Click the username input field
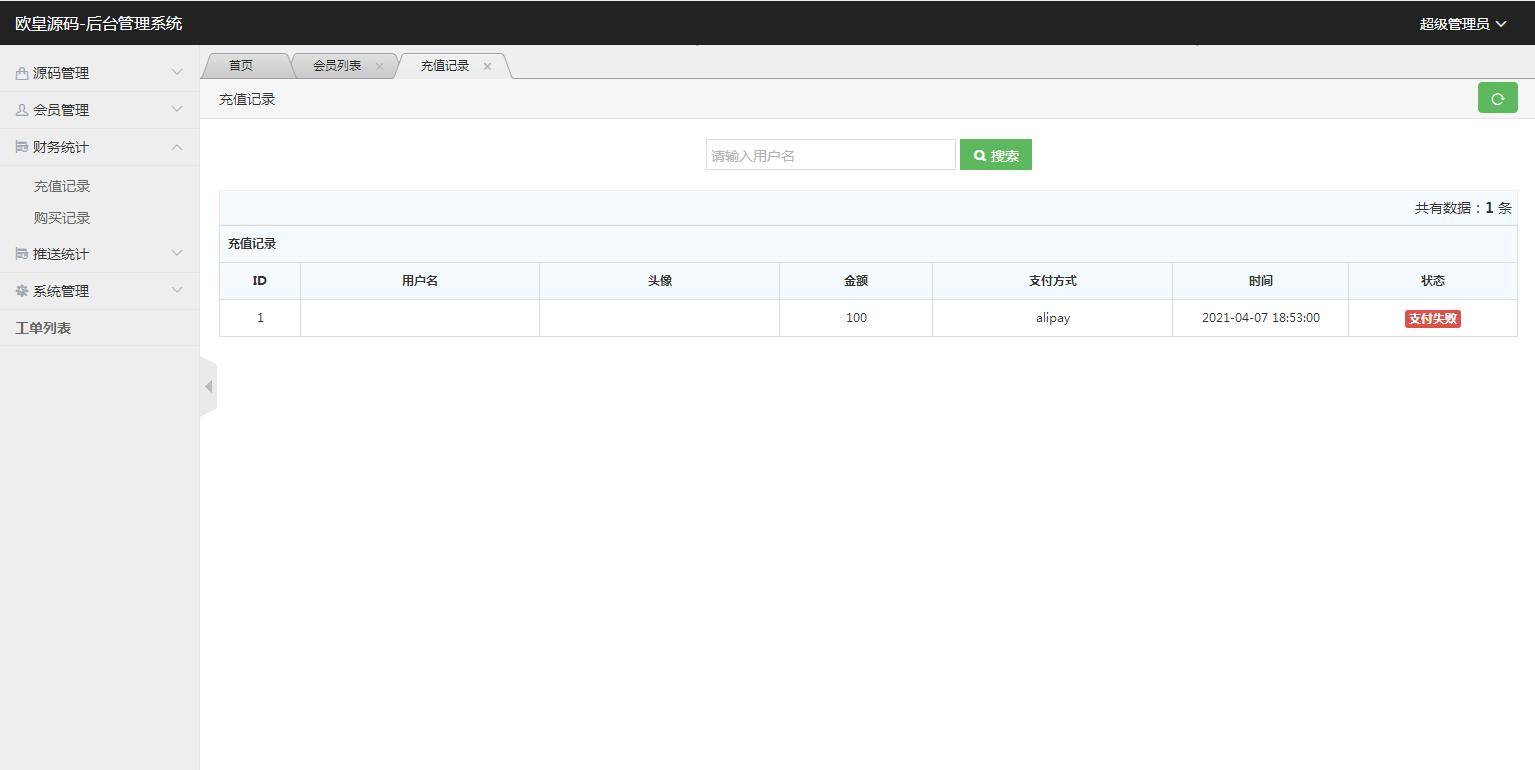Screen dimensions: 1535x770 pyautogui.click(x=830, y=154)
